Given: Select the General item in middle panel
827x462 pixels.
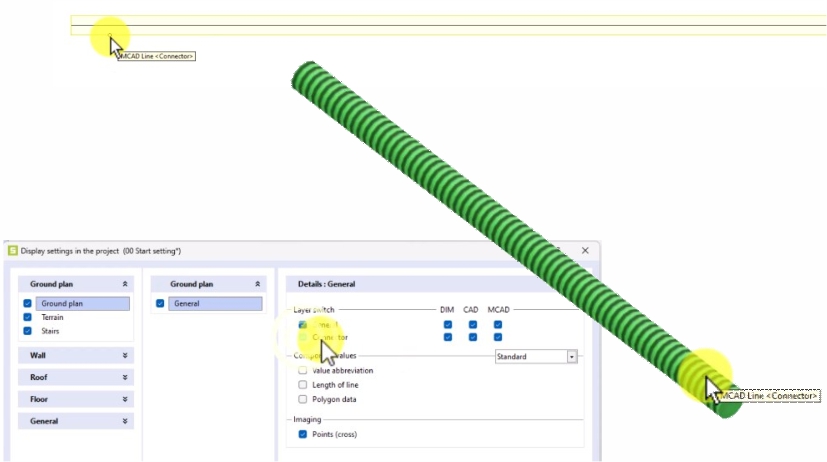Looking at the screenshot, I should (x=215, y=303).
